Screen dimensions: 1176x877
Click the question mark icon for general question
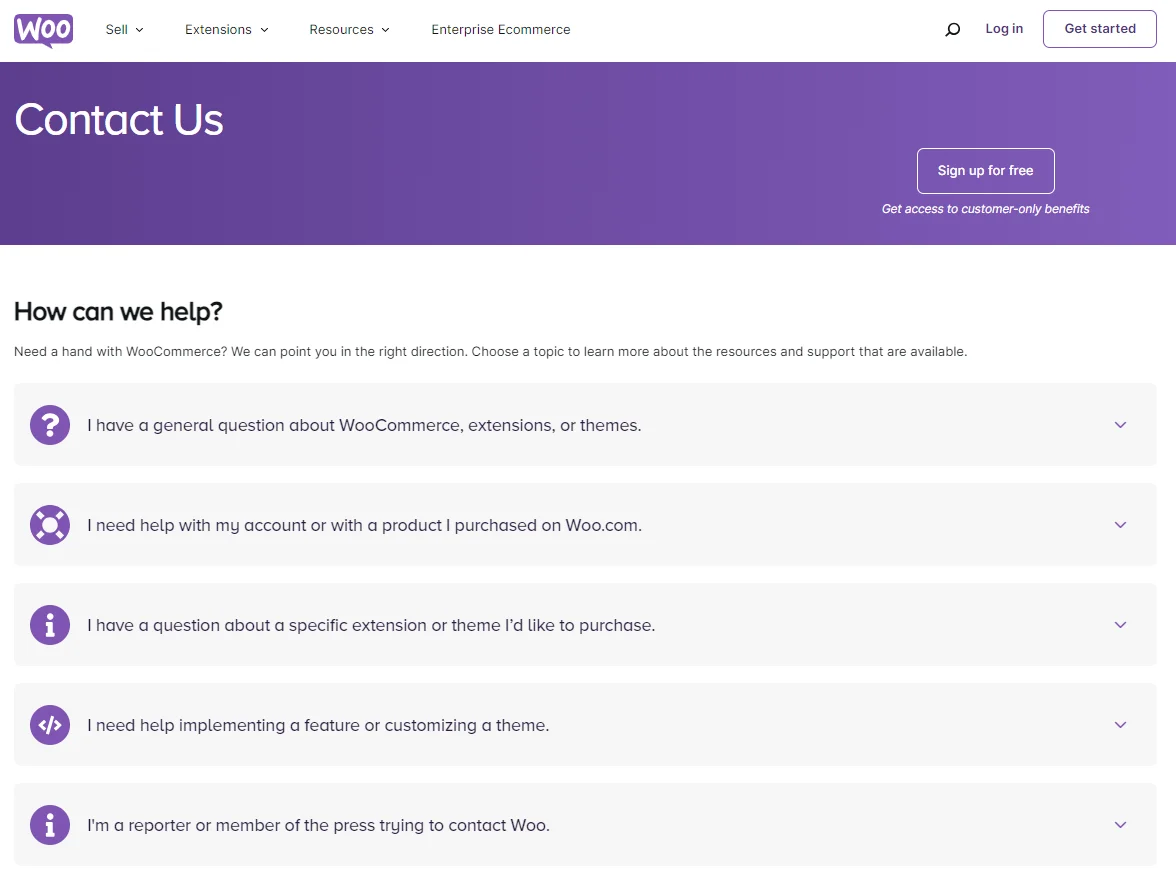(x=50, y=425)
